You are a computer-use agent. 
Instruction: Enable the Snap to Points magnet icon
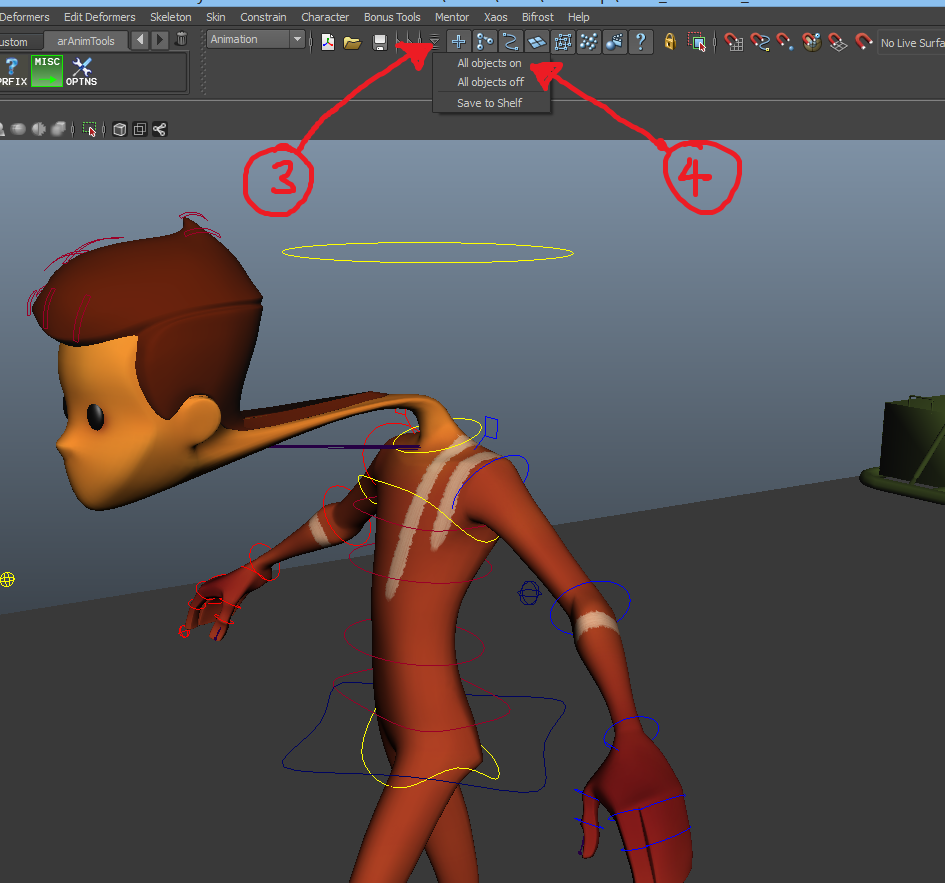pyautogui.click(x=787, y=42)
